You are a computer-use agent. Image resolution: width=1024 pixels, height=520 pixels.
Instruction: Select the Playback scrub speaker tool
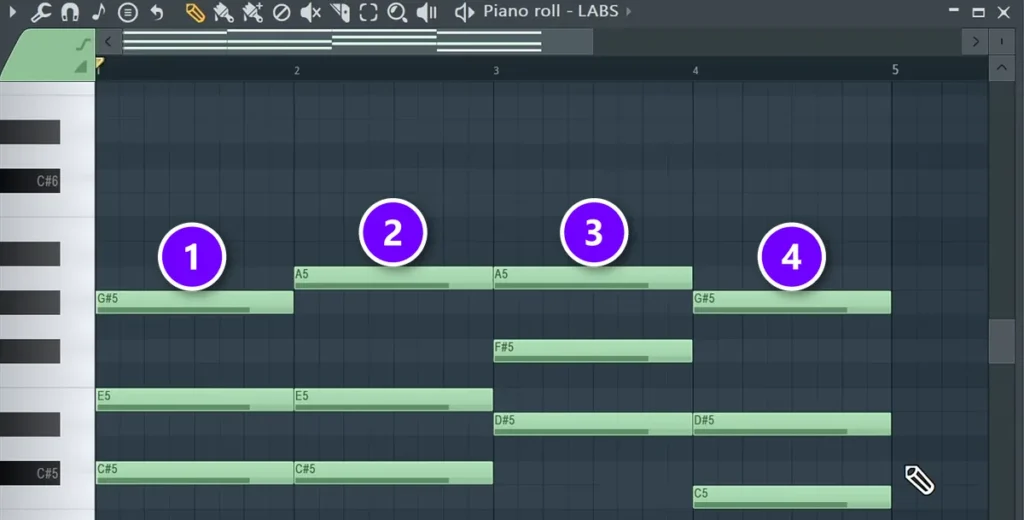426,12
